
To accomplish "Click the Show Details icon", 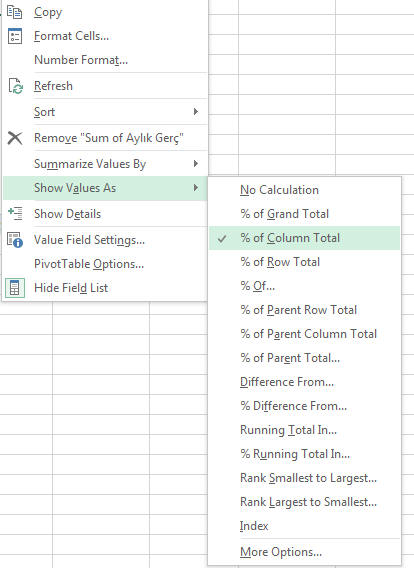I will click(x=15, y=213).
